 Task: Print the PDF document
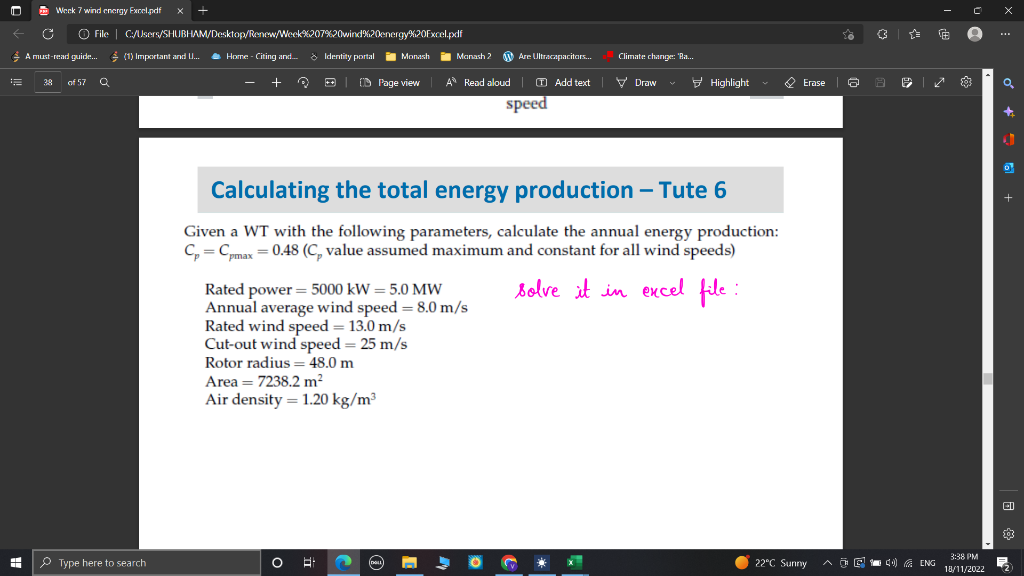click(853, 82)
